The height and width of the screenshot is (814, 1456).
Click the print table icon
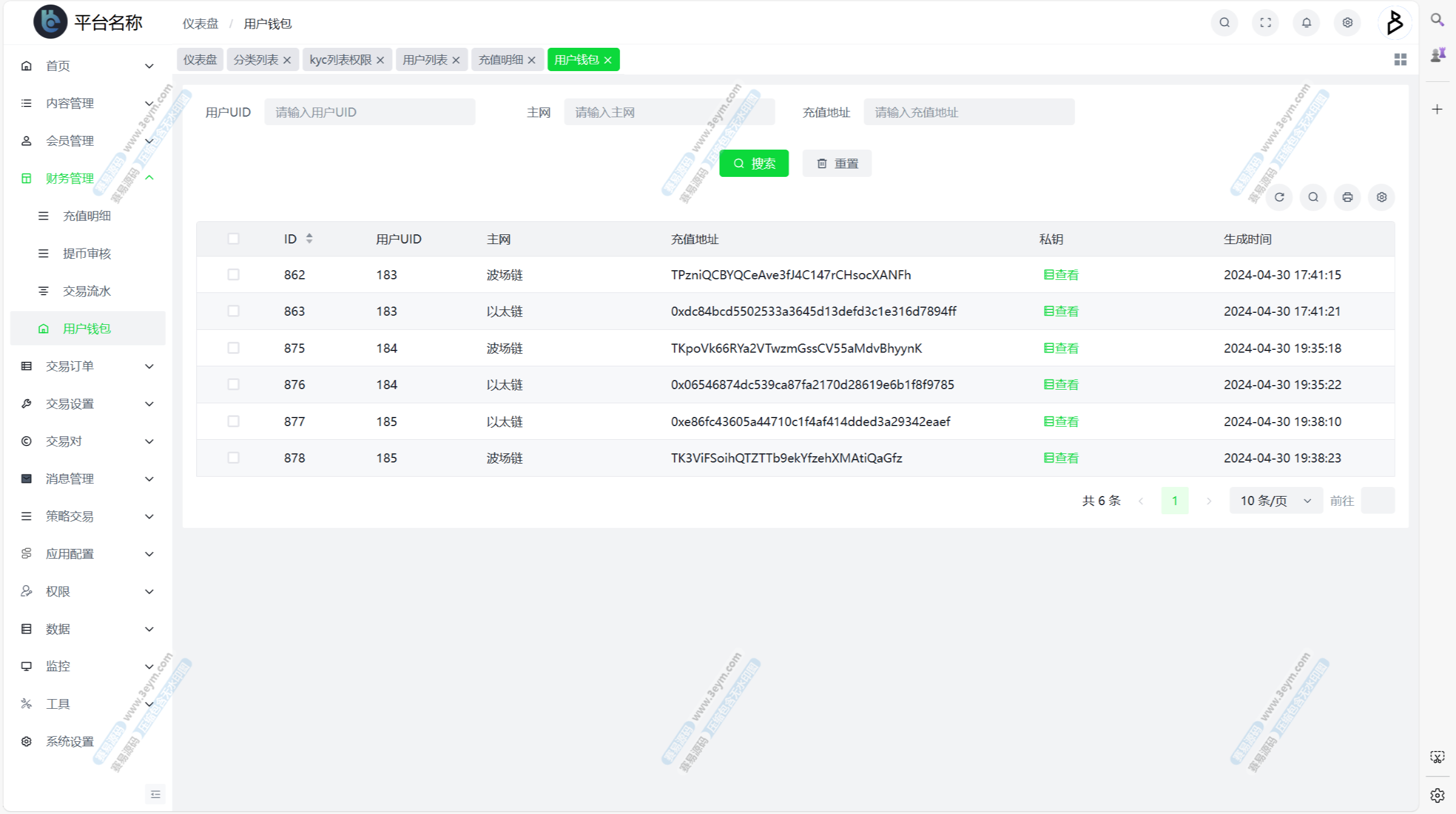[1347, 197]
